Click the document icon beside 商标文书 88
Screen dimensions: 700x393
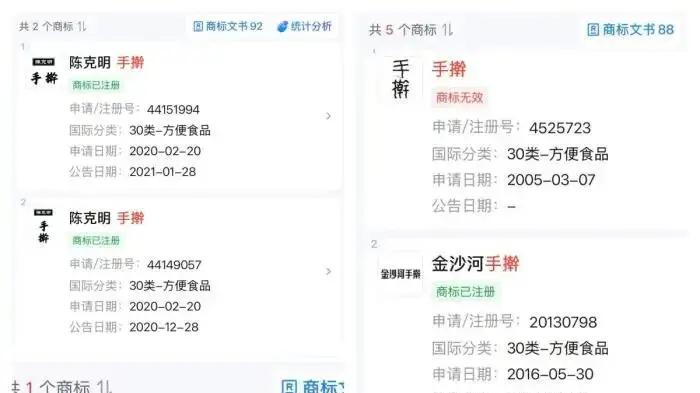[x=593, y=30]
